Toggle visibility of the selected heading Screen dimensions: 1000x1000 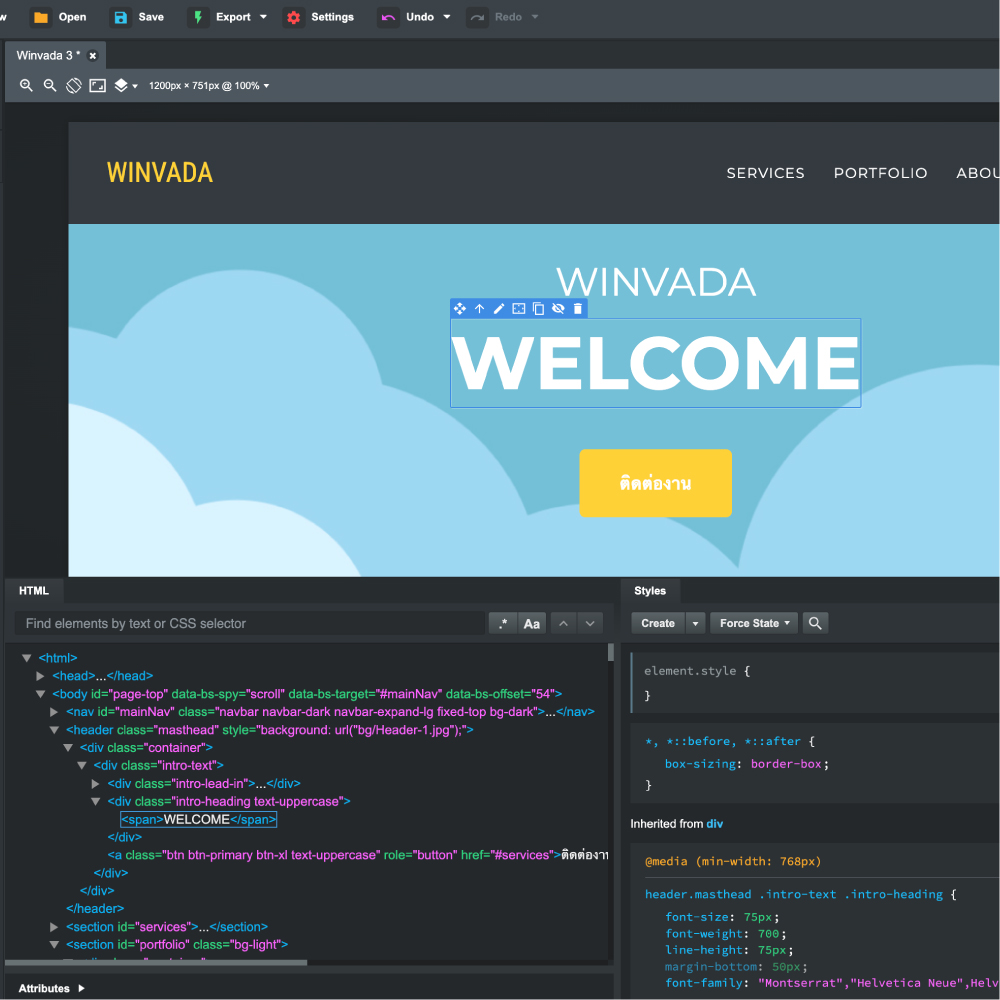click(558, 309)
